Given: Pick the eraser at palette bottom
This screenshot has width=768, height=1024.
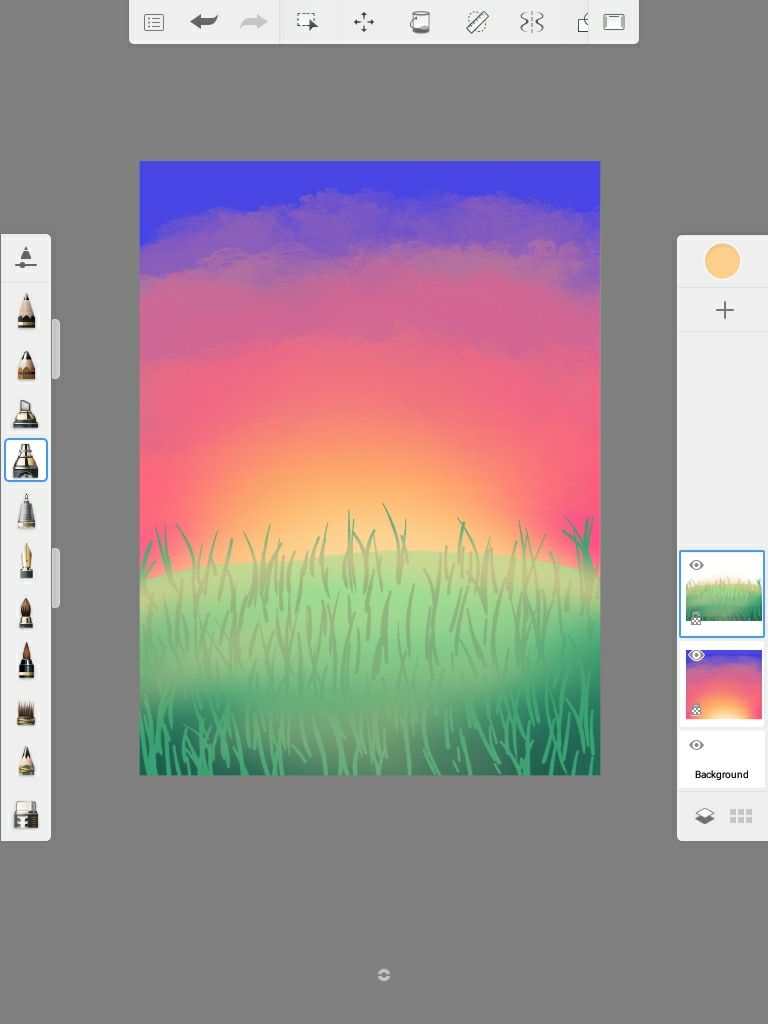Looking at the screenshot, I should [26, 814].
